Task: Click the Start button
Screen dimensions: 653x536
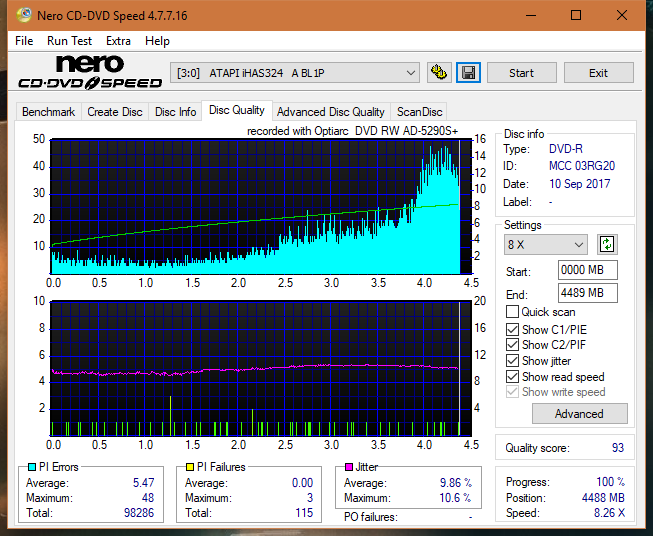Action: tap(521, 73)
